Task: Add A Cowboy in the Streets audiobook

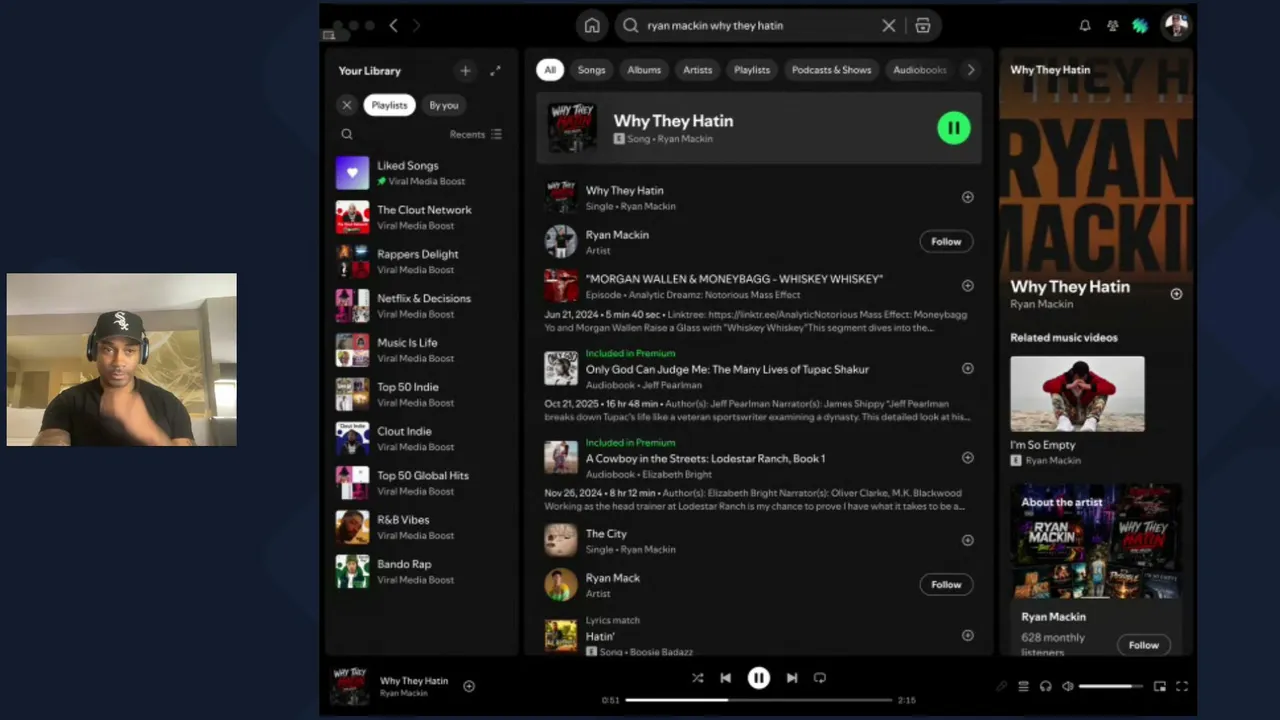Action: point(967,458)
